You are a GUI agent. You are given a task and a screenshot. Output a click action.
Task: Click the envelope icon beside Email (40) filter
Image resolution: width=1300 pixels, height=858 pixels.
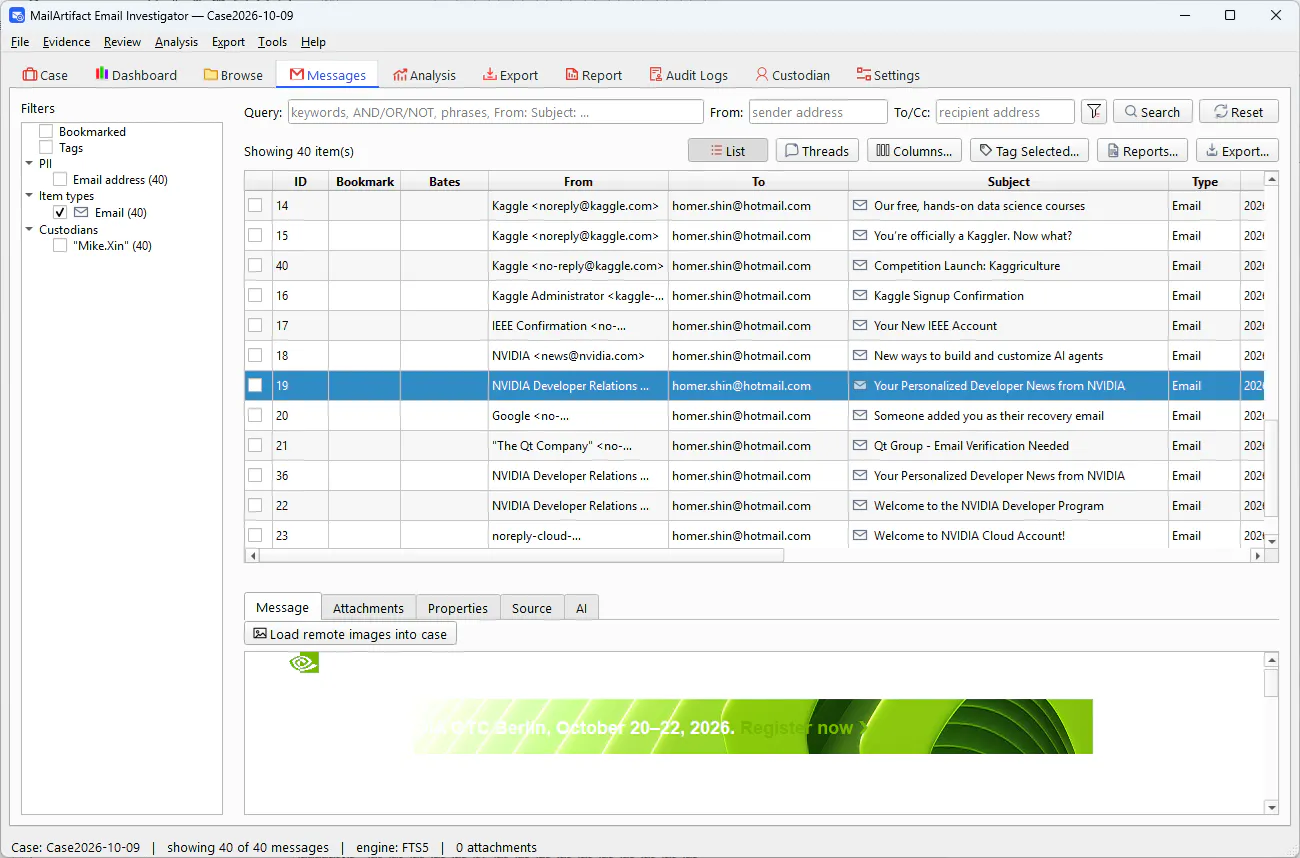(x=81, y=213)
